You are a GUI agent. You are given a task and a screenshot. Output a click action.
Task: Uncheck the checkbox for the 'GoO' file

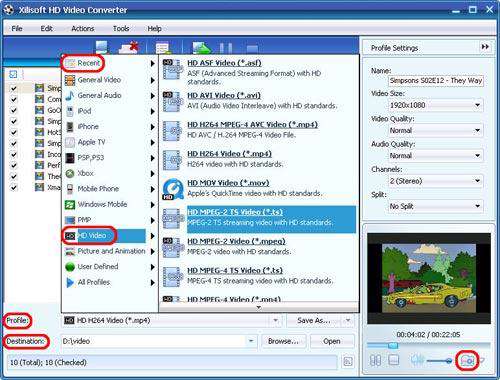click(x=14, y=110)
